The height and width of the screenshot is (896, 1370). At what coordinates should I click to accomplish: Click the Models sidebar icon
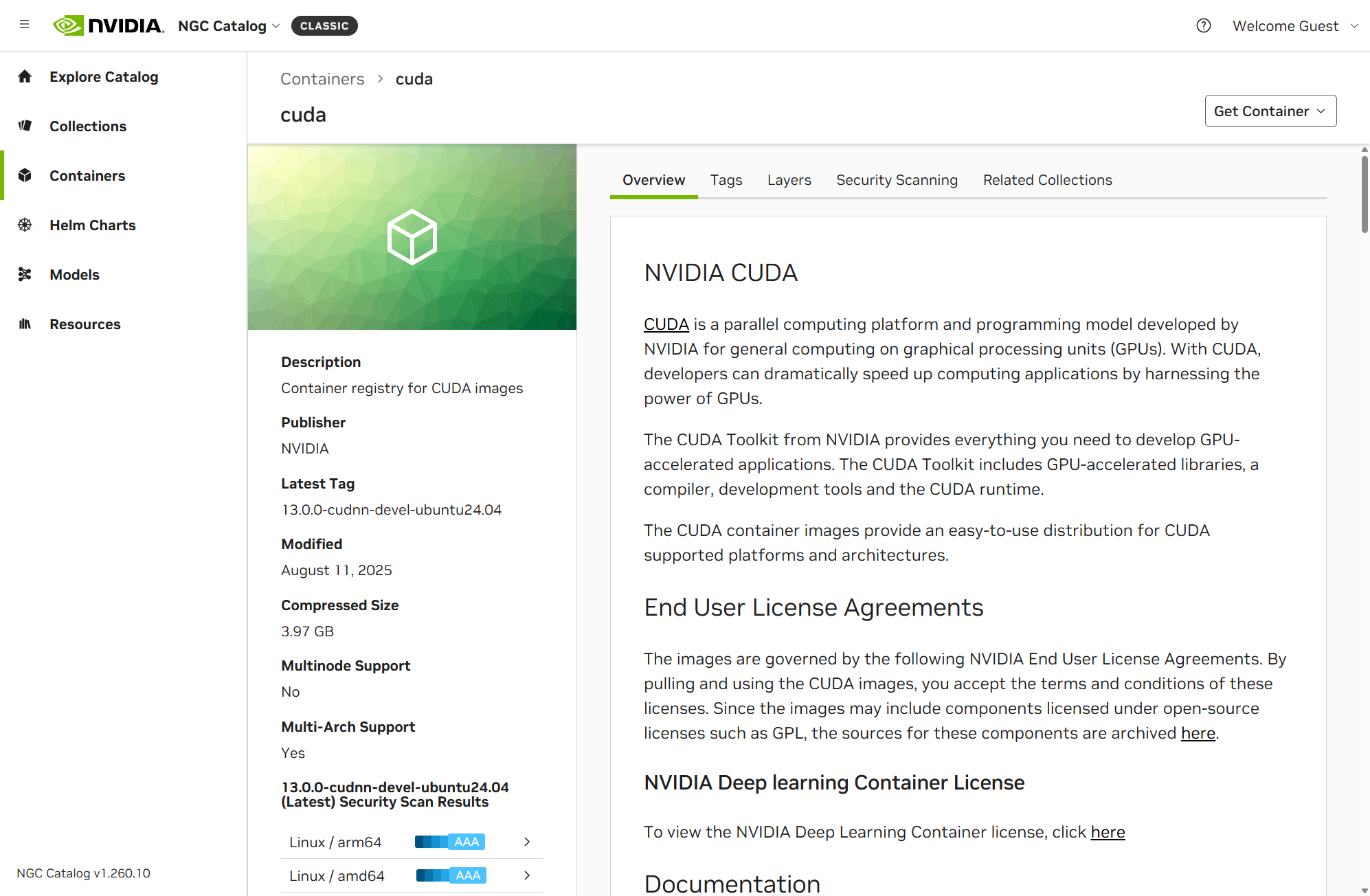click(x=25, y=274)
